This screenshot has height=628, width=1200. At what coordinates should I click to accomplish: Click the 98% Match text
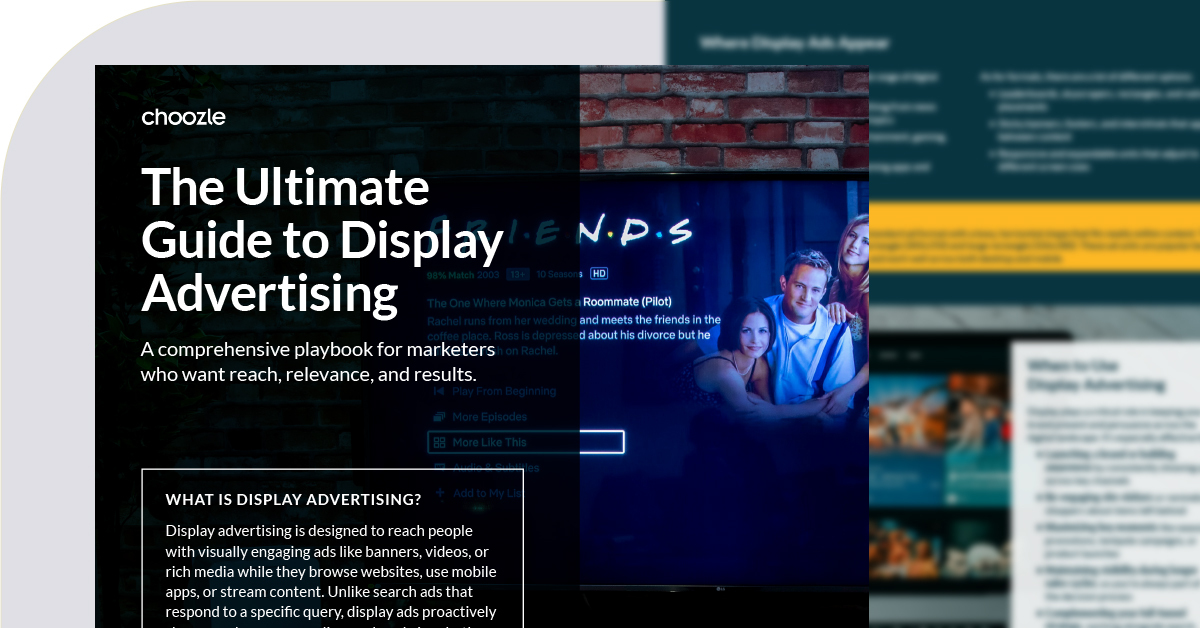[452, 273]
